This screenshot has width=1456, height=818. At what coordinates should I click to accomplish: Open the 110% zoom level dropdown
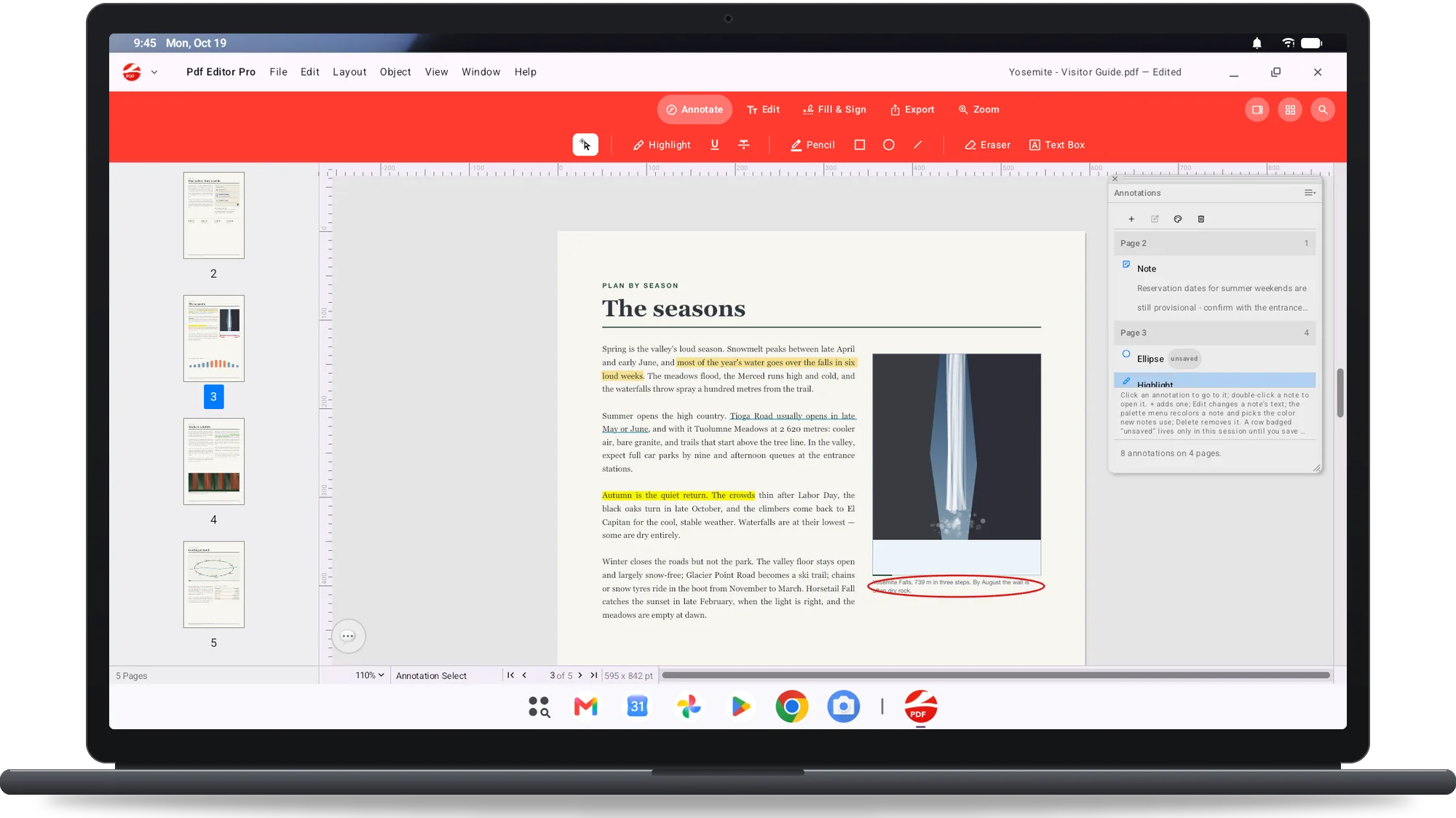click(x=369, y=675)
